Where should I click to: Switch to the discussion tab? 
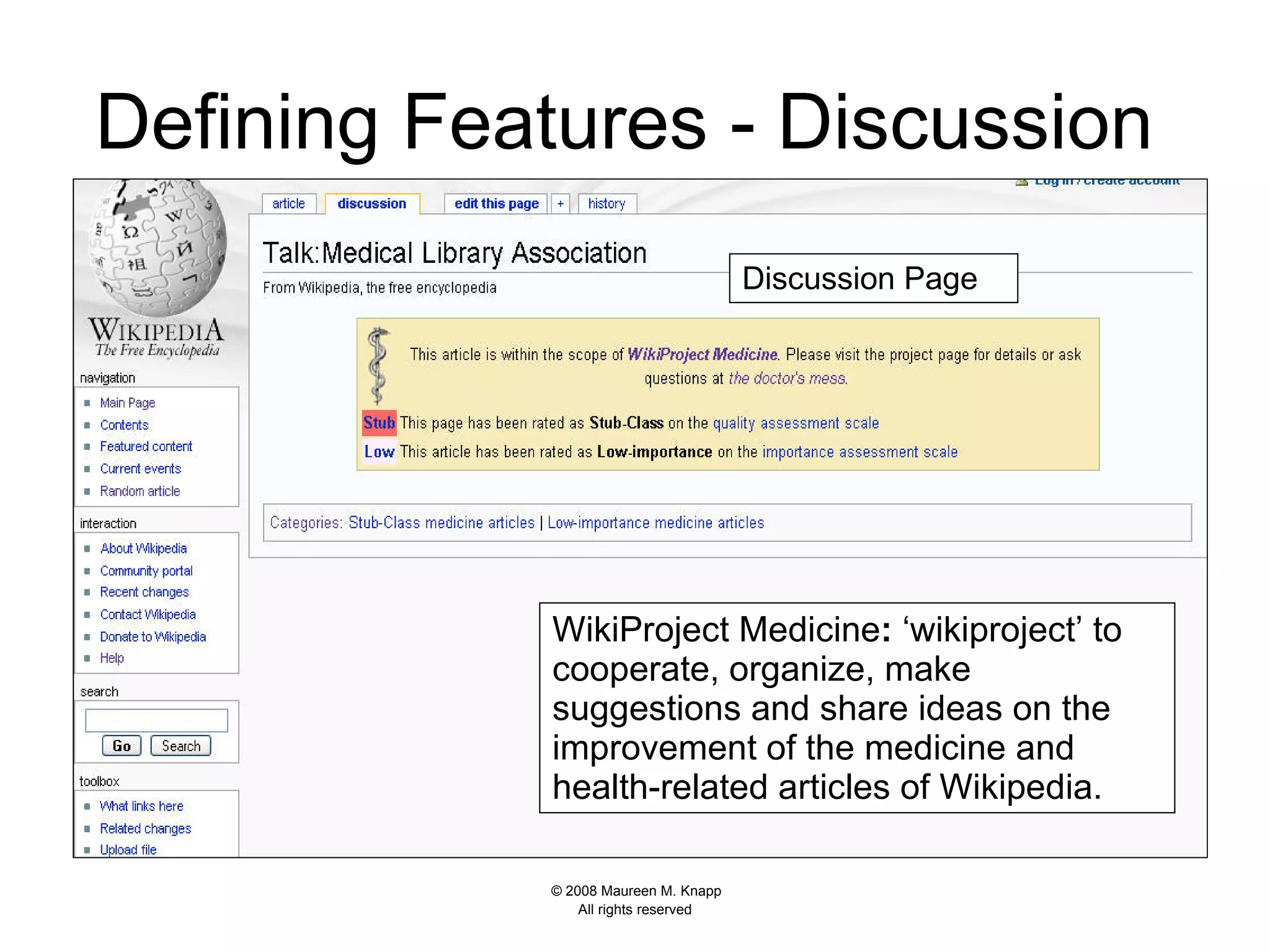[372, 203]
